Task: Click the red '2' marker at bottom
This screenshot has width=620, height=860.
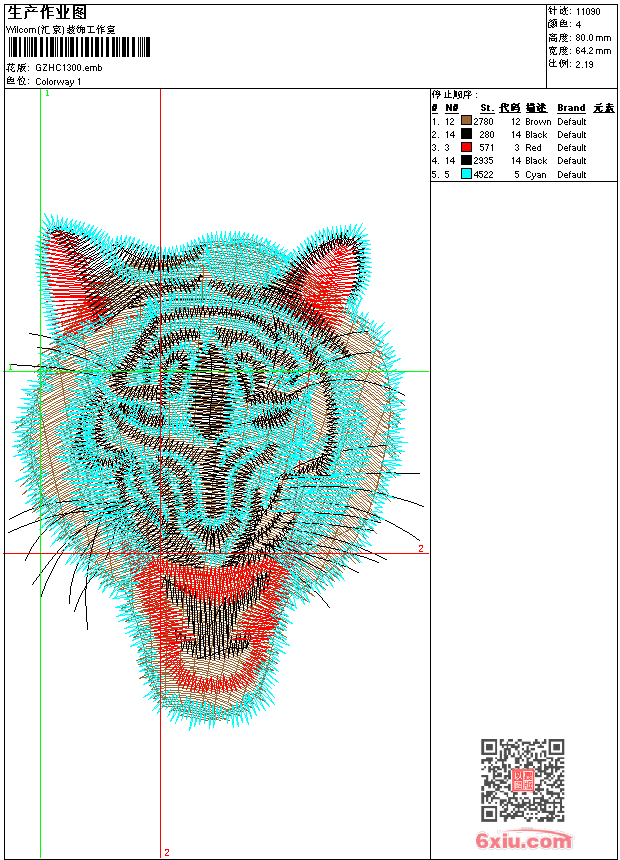Action: click(x=166, y=852)
